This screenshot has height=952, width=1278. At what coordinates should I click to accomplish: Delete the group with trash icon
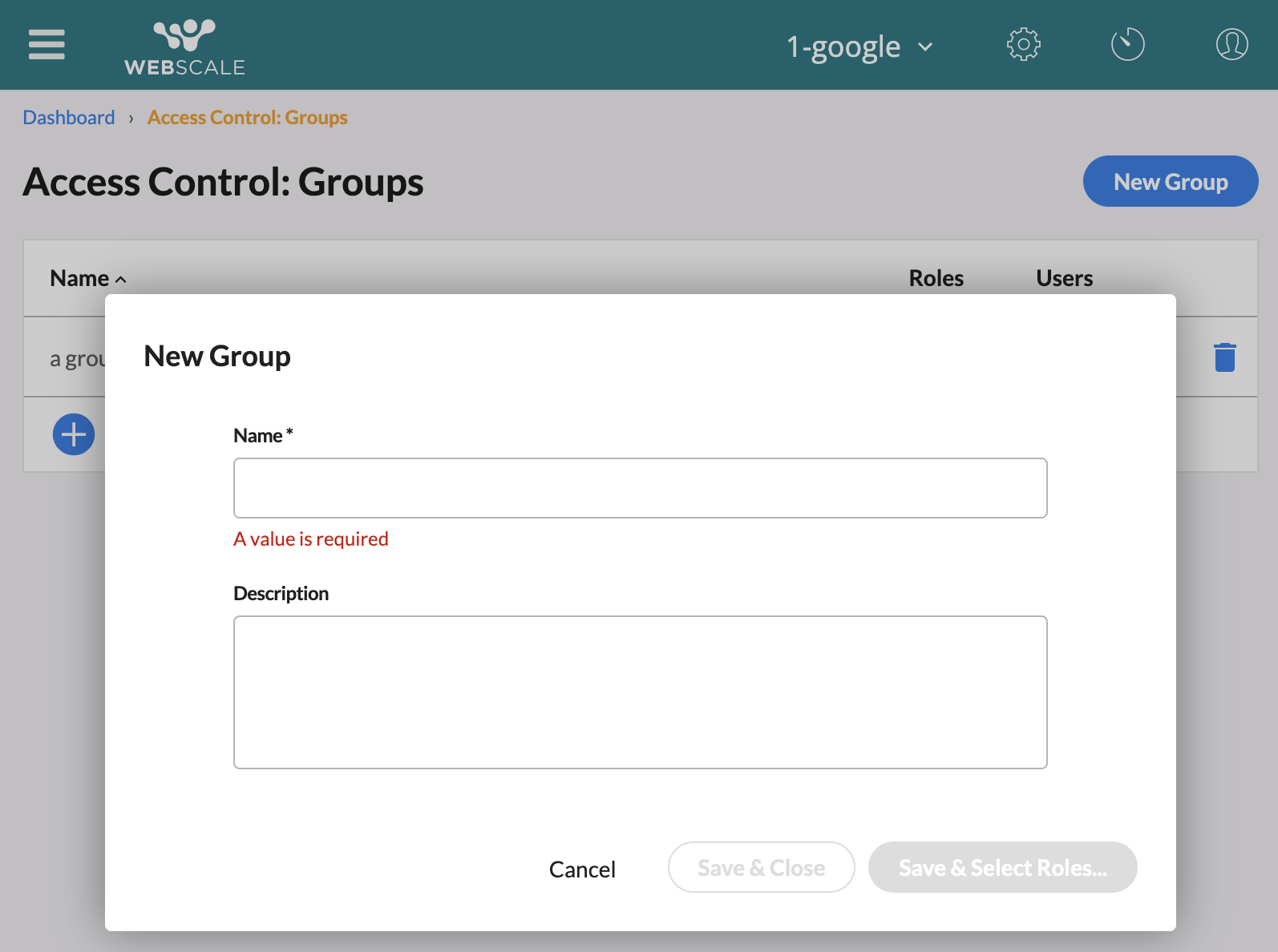pyautogui.click(x=1224, y=357)
